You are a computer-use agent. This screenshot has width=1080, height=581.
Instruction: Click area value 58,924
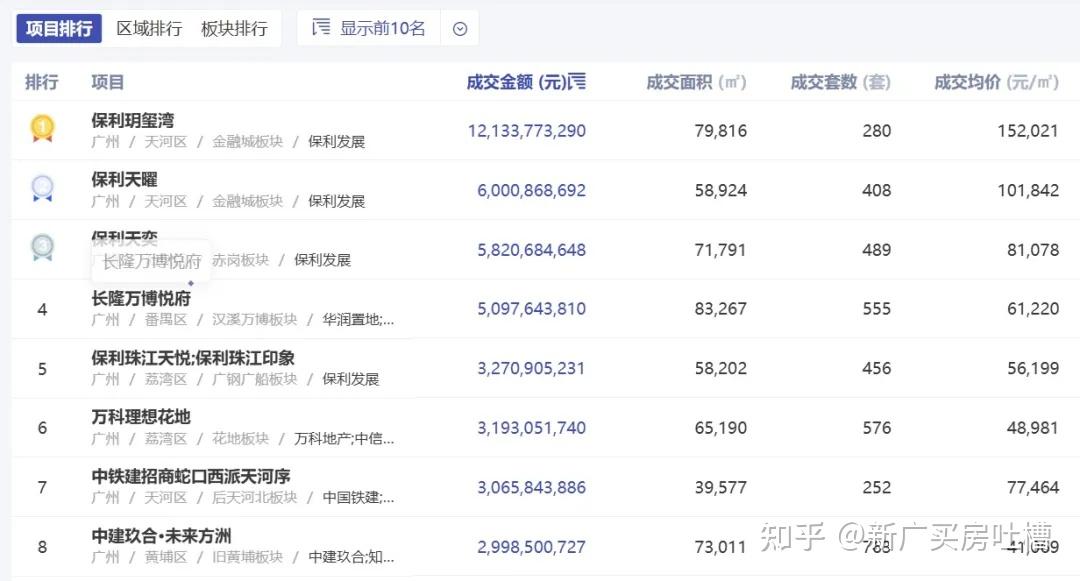click(720, 190)
